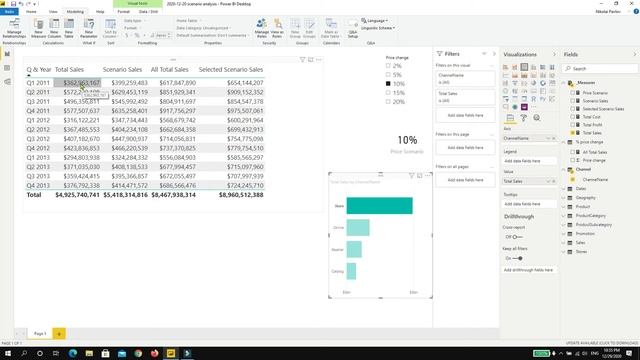
Task: Choose the pie chart visualization
Action: coord(533,83)
